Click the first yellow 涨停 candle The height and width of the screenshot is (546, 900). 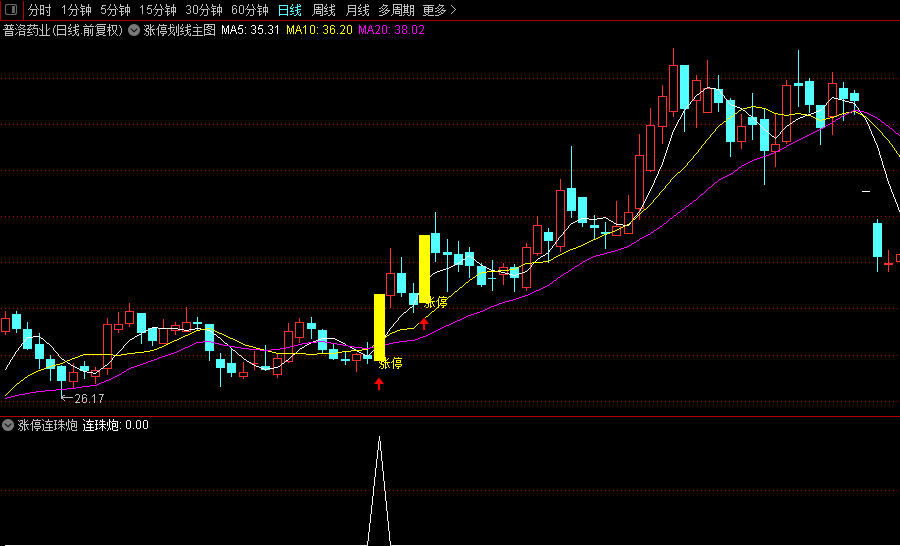[379, 327]
